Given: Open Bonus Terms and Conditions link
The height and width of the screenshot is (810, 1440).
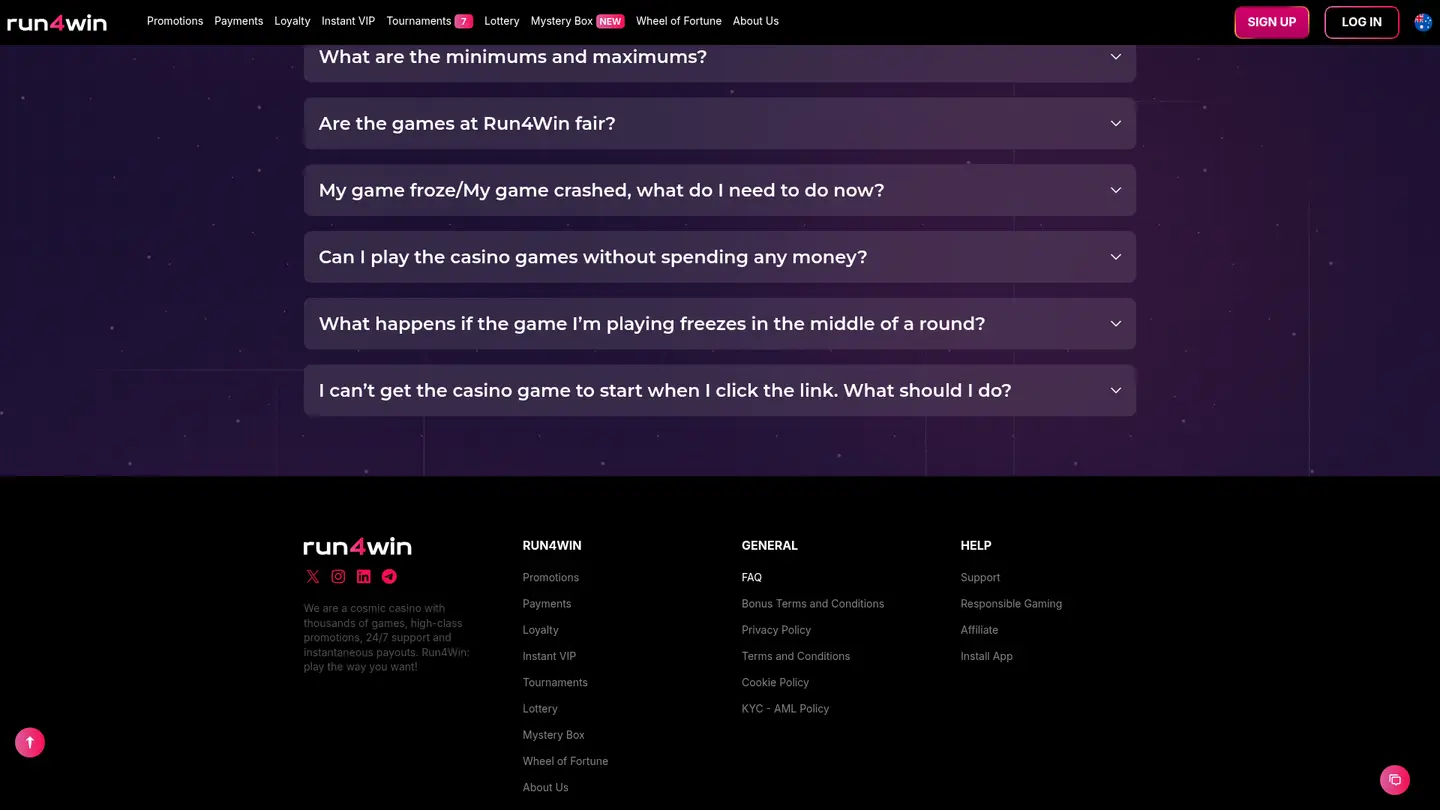Looking at the screenshot, I should pyautogui.click(x=813, y=604).
